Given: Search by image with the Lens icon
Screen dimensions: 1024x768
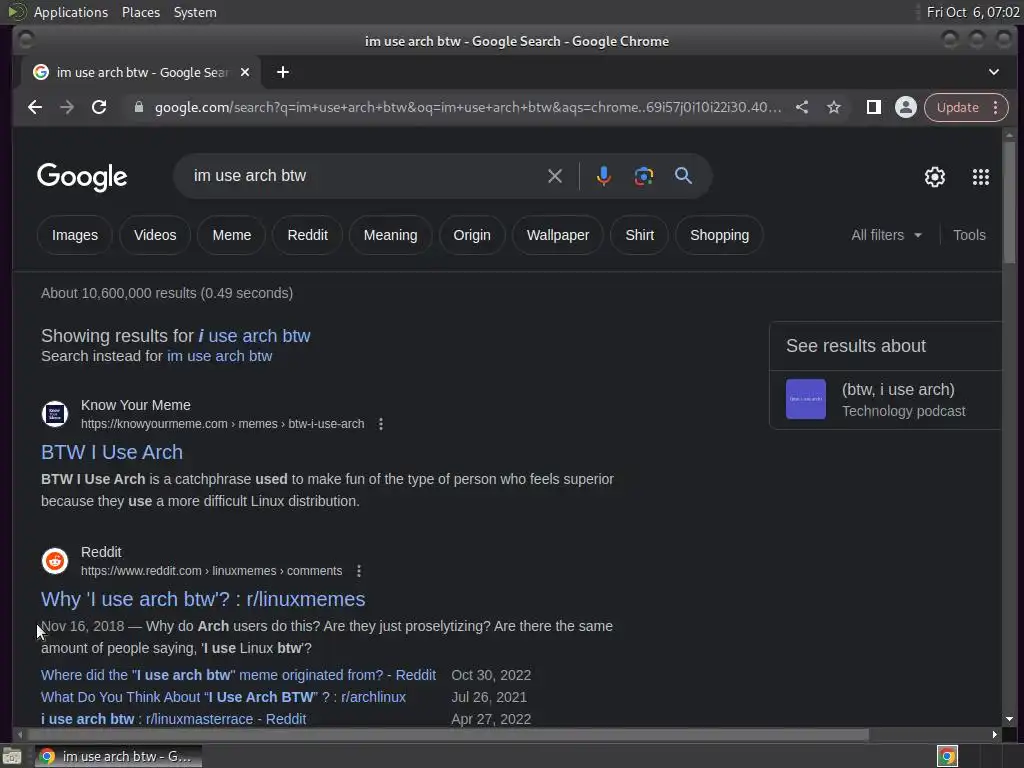Looking at the screenshot, I should [644, 176].
